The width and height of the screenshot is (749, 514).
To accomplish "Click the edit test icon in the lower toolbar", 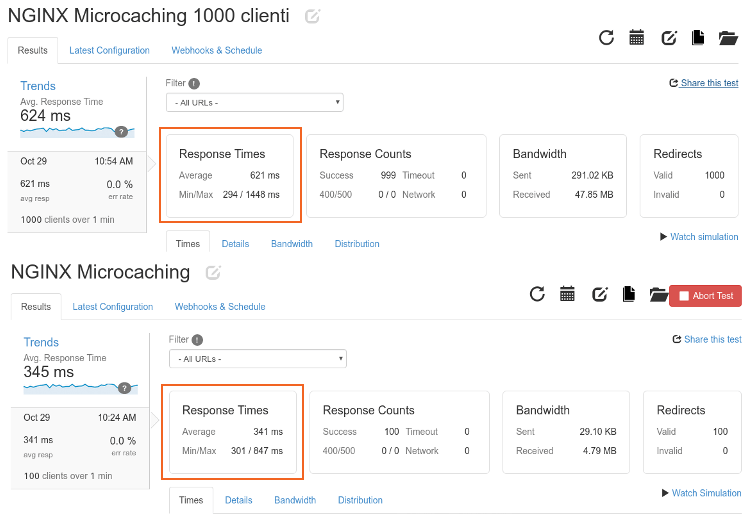I will (x=599, y=294).
